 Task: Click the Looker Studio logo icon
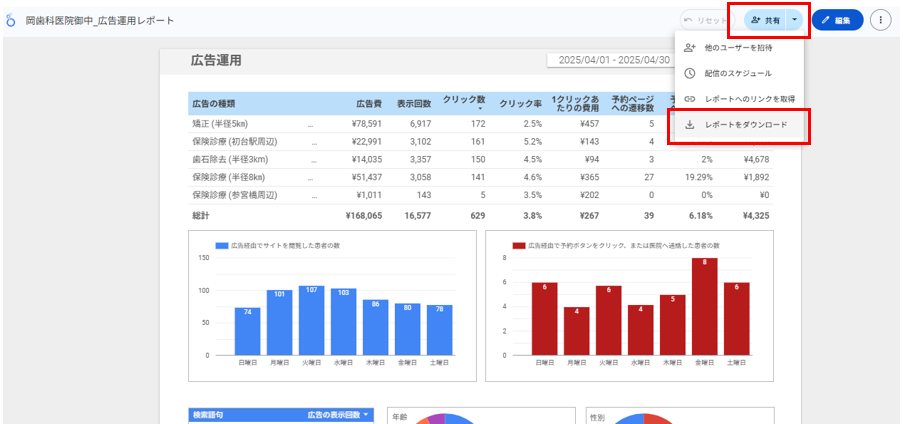click(x=11, y=20)
